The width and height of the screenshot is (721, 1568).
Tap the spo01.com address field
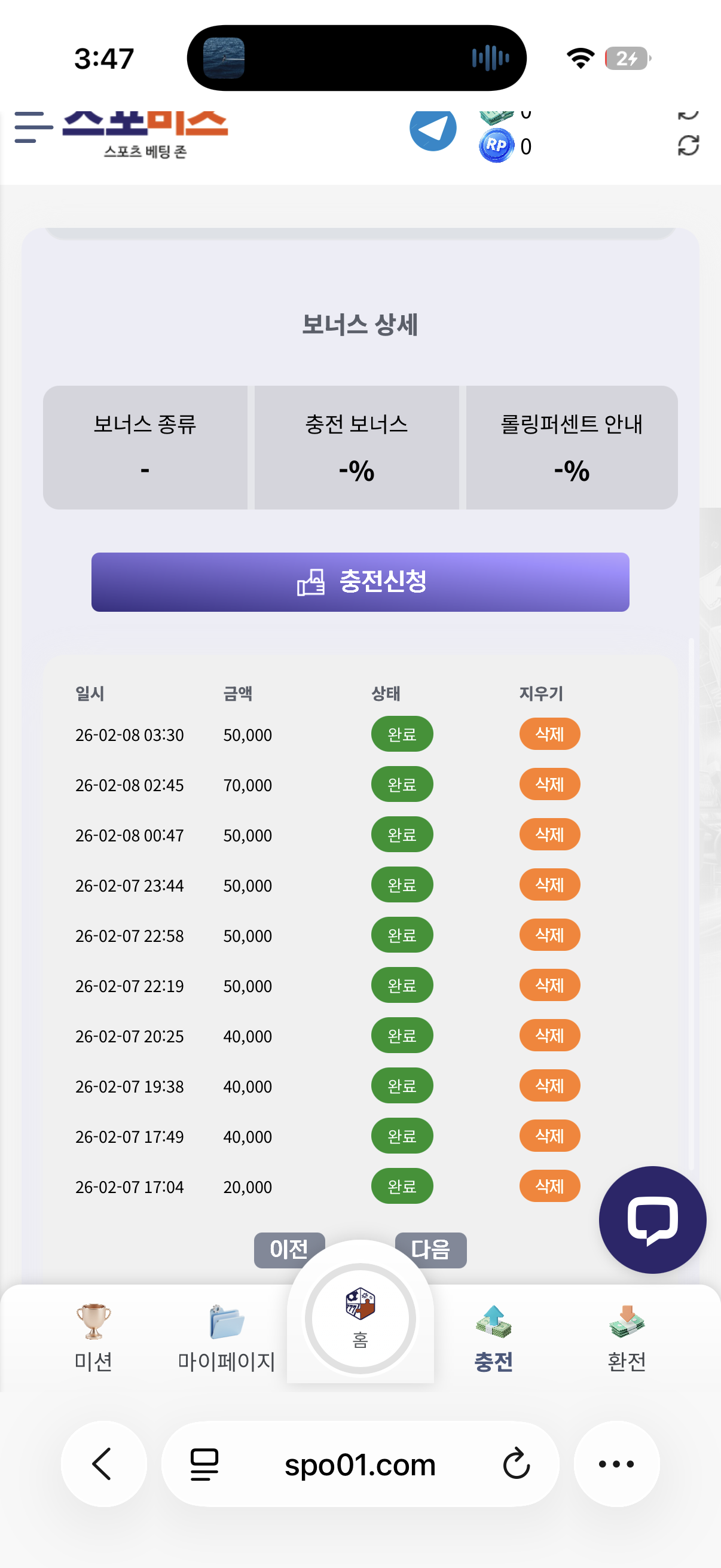[x=359, y=1464]
